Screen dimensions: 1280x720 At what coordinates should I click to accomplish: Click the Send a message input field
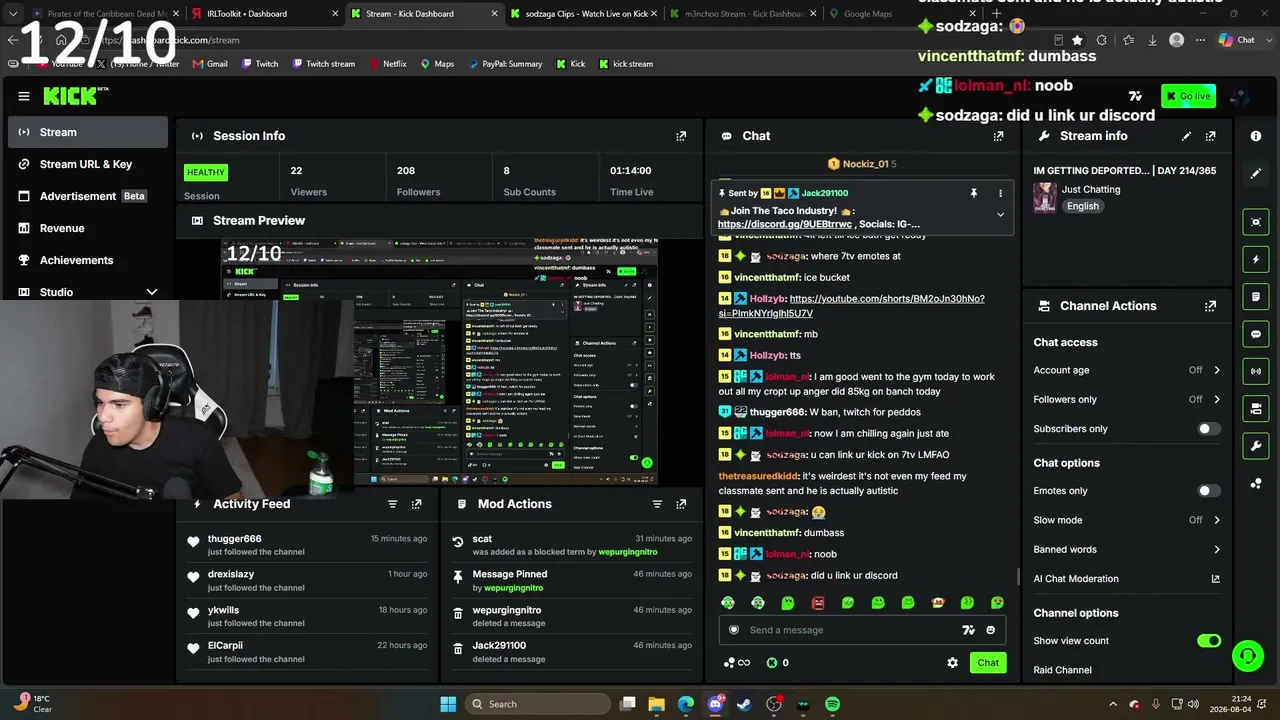click(862, 630)
